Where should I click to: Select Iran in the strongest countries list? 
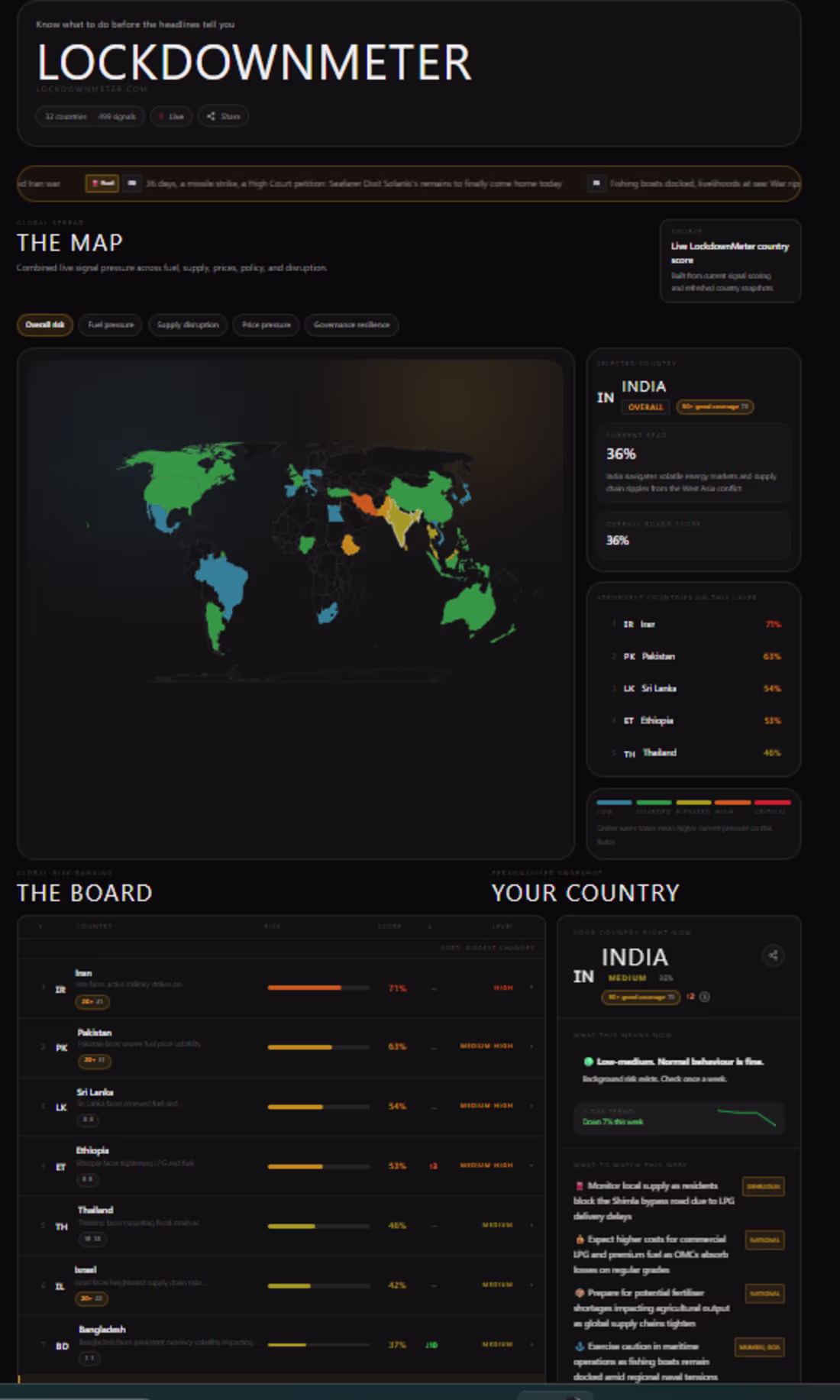693,624
